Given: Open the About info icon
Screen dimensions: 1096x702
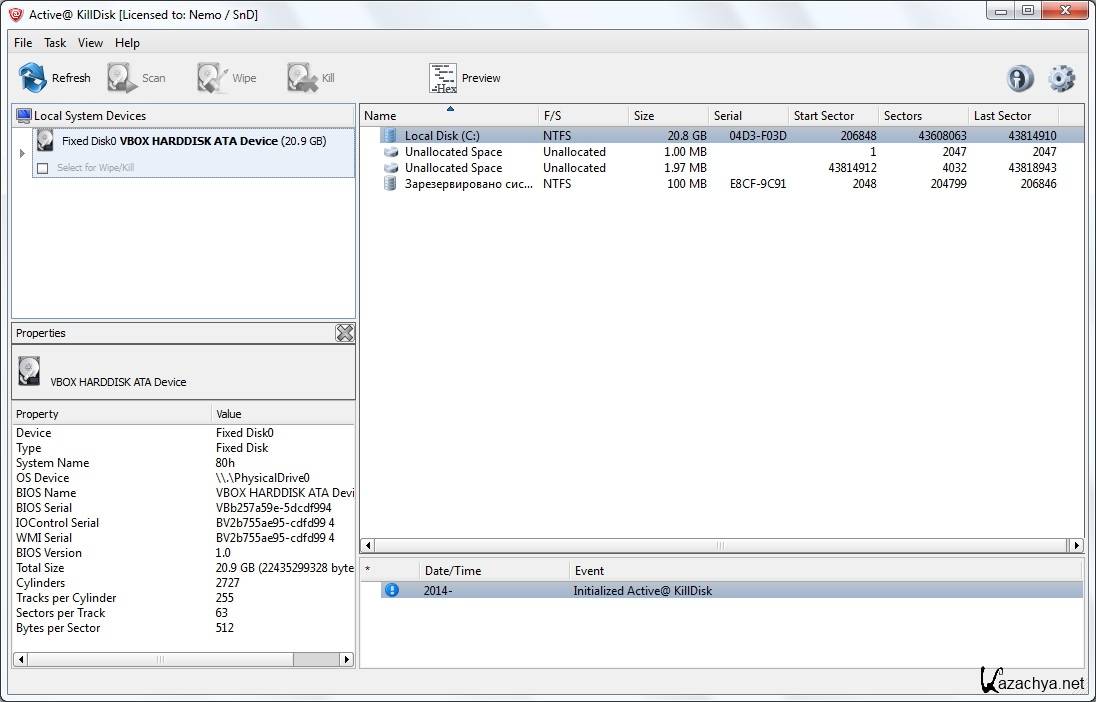Looking at the screenshot, I should pyautogui.click(x=1020, y=78).
